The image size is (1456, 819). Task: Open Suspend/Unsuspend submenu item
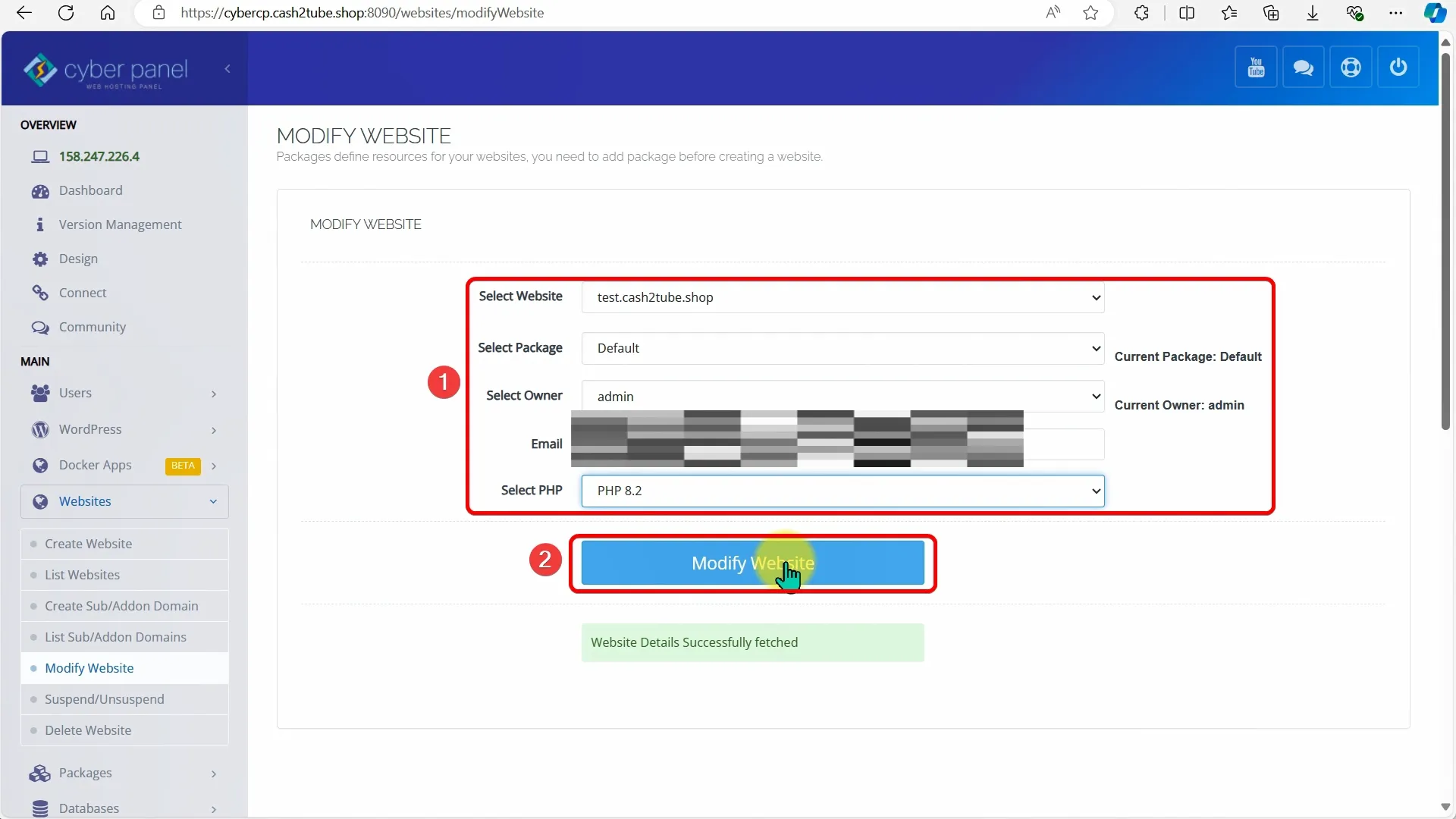(x=104, y=699)
